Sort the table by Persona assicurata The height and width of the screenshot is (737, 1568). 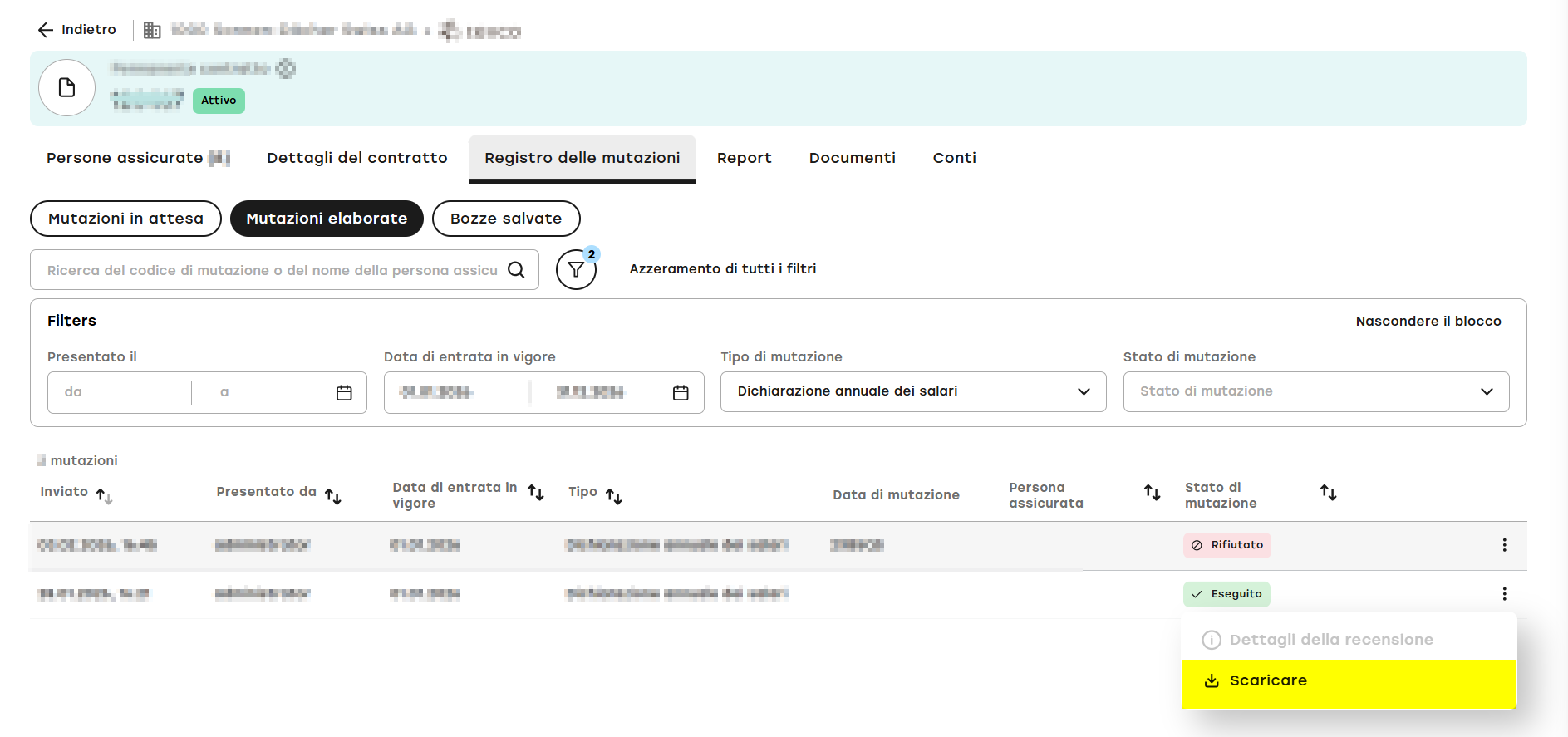[1153, 492]
